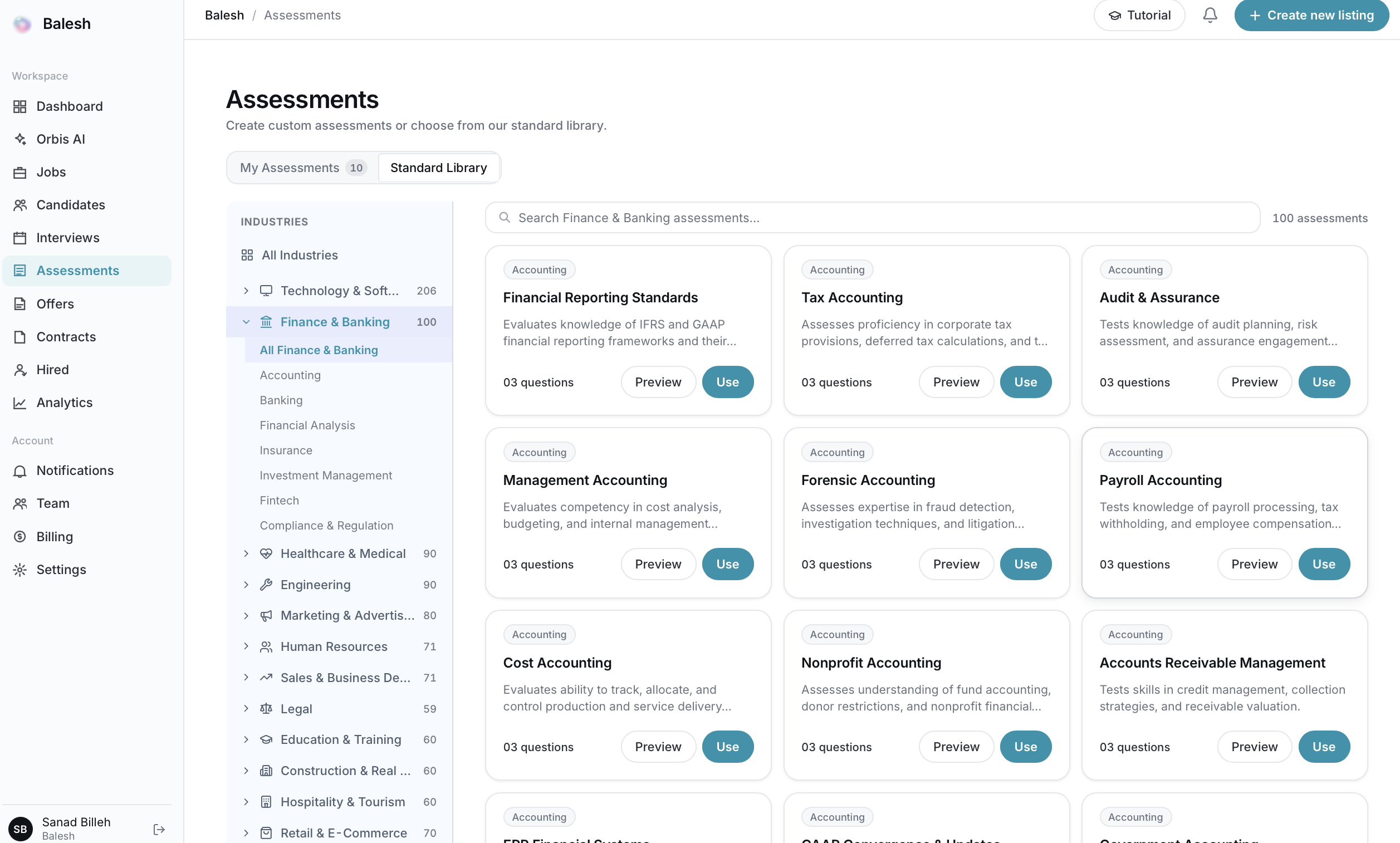Click the Contracts file icon
This screenshot has height=843, width=1400.
point(20,337)
